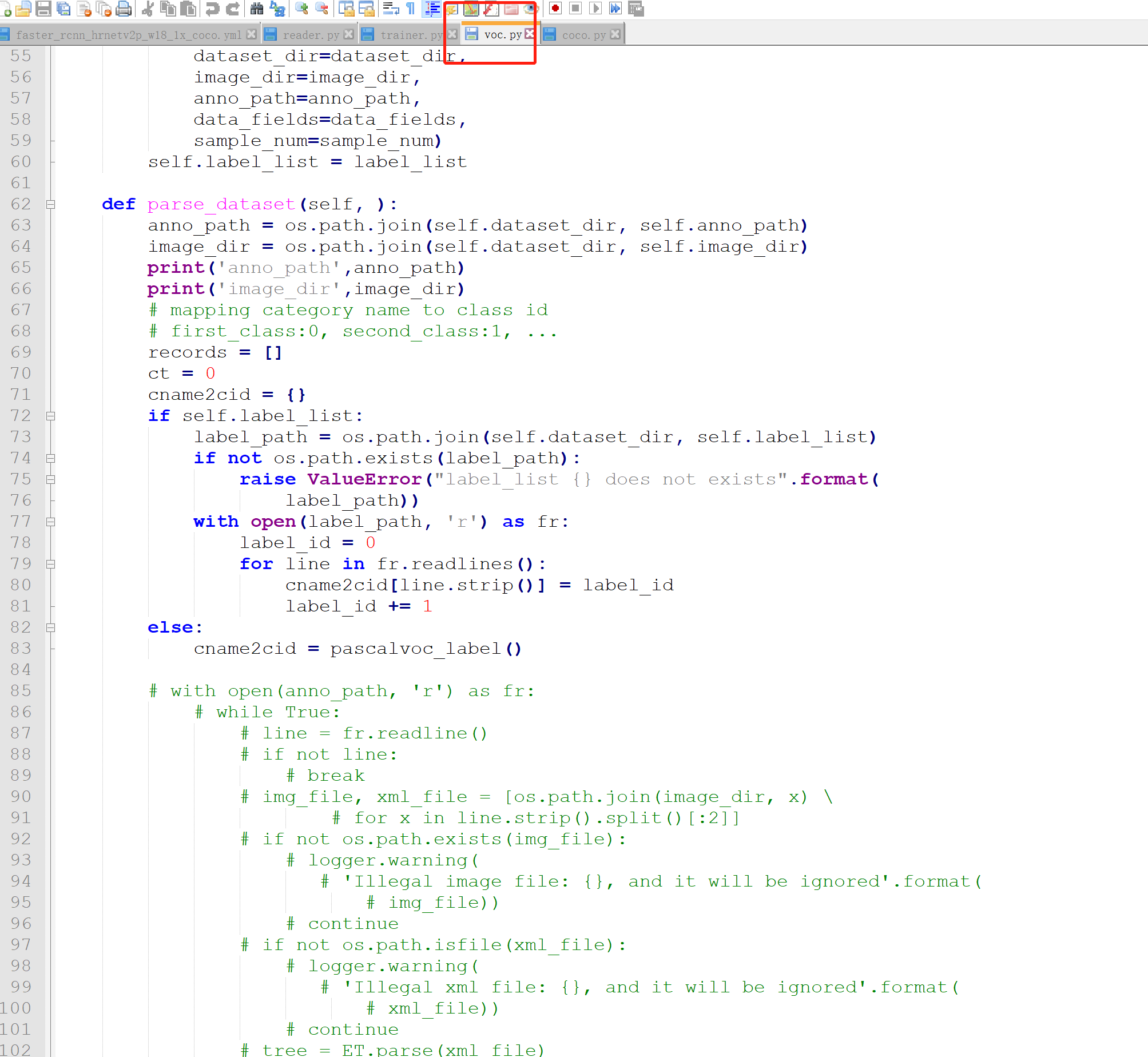Close the coco.py tab
The image size is (1148, 1057).
(615, 35)
